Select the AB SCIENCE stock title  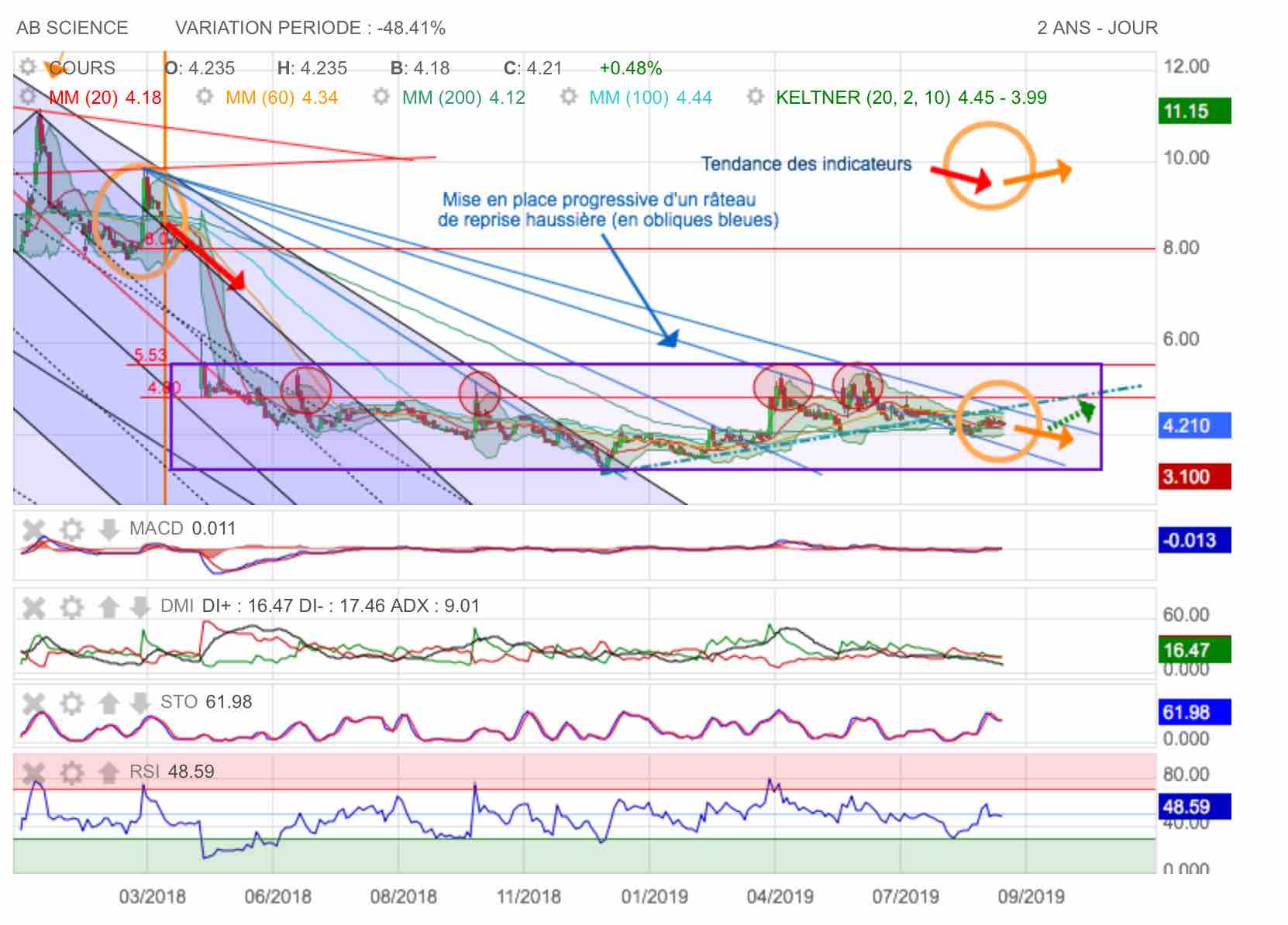click(x=72, y=28)
